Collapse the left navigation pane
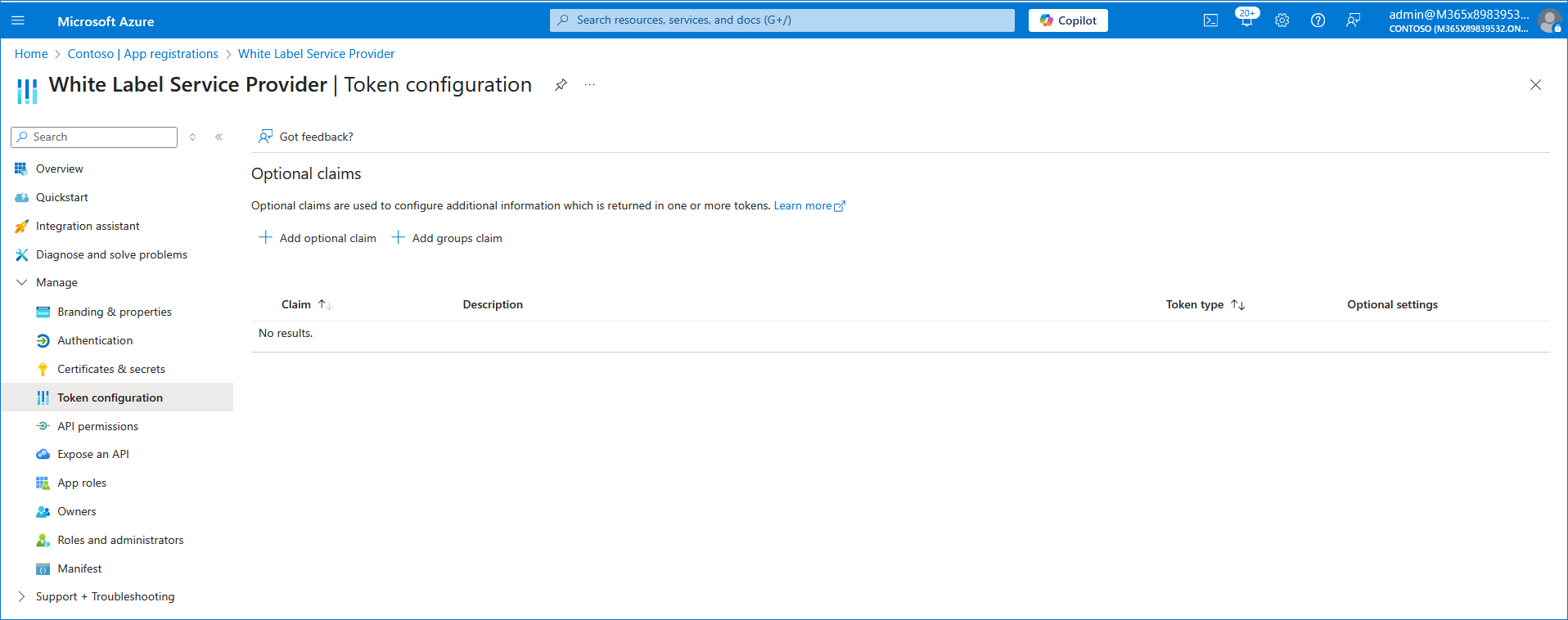The width and height of the screenshot is (1568, 620). coord(219,137)
